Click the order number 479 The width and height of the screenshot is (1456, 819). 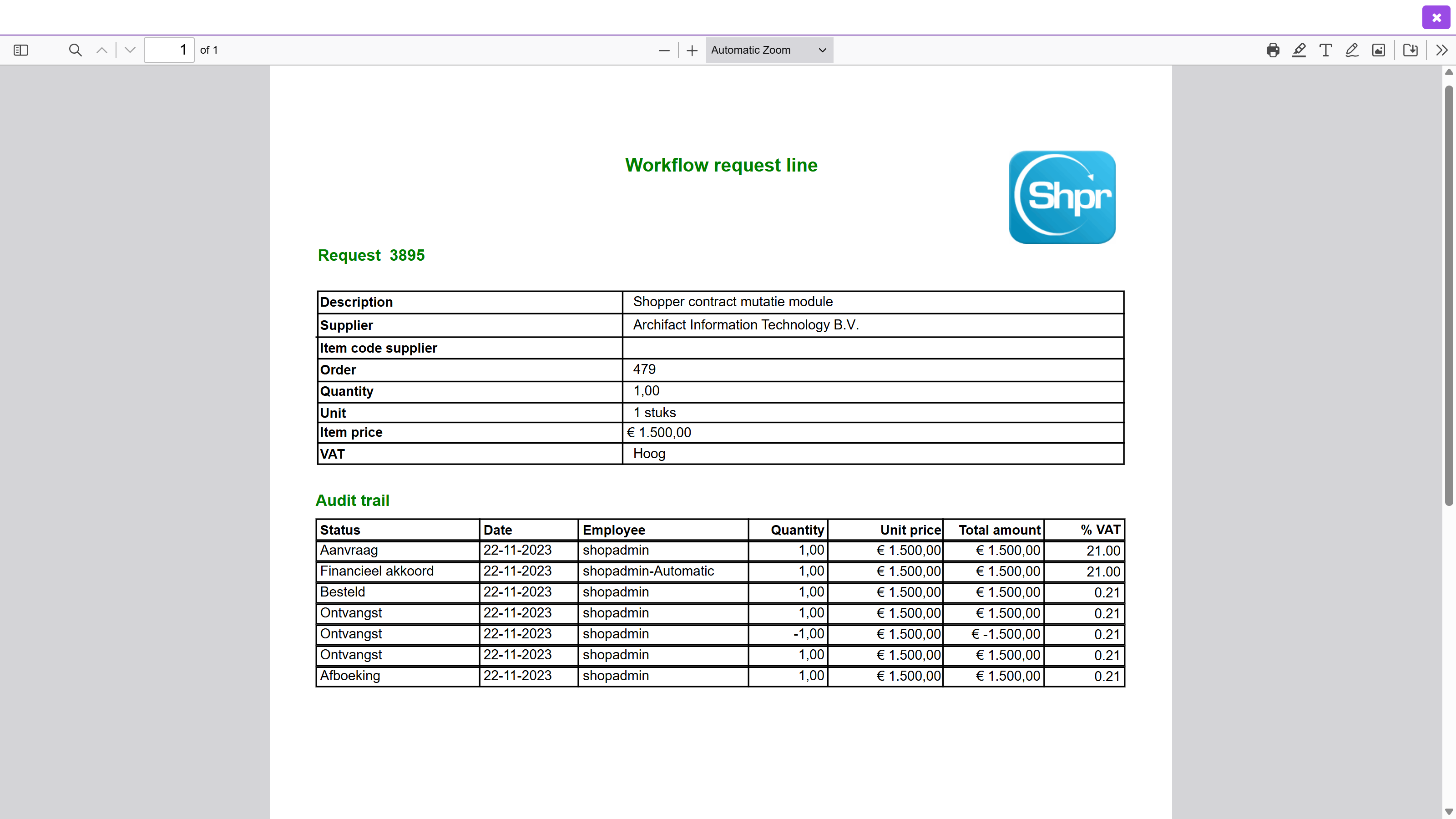pyautogui.click(x=644, y=369)
